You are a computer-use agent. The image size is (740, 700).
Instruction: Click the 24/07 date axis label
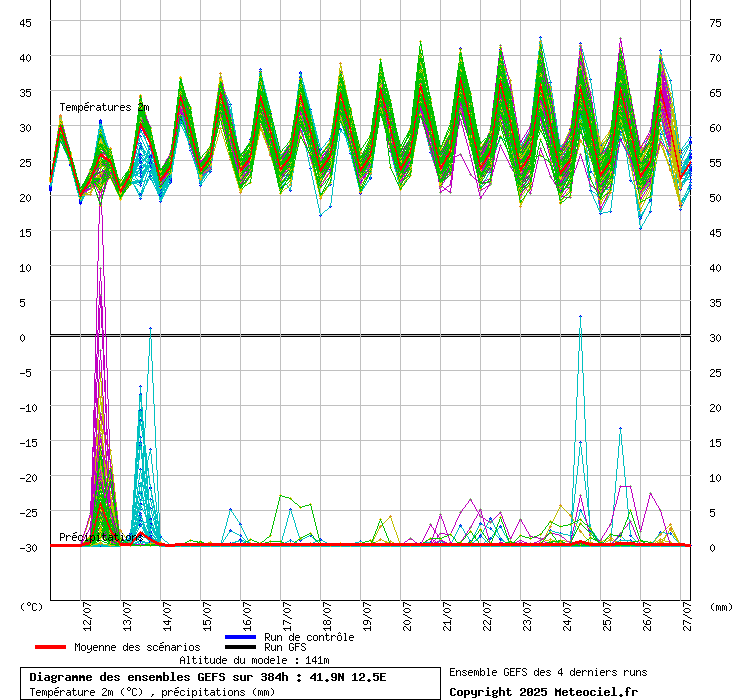(567, 616)
